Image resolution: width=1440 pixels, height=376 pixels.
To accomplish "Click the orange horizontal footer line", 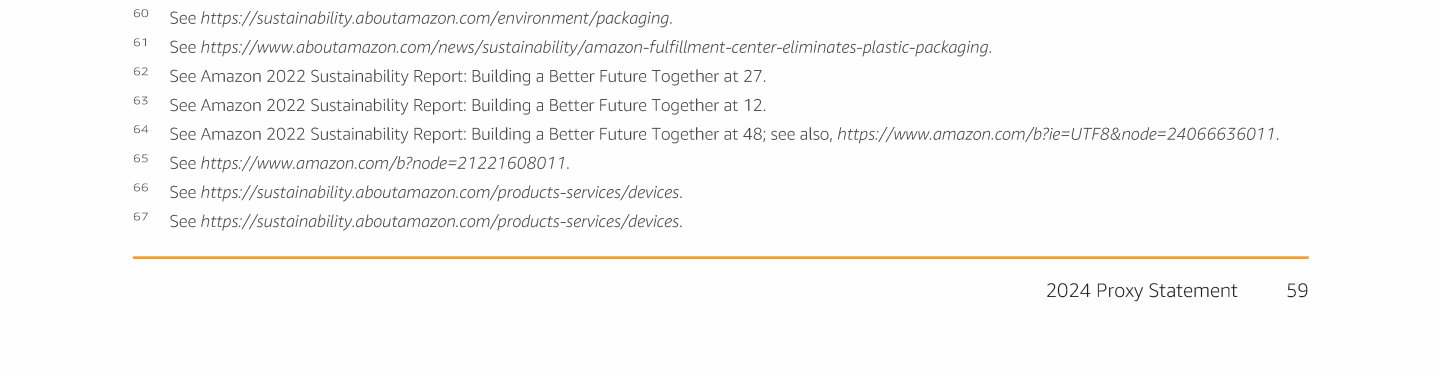I will [x=720, y=257].
